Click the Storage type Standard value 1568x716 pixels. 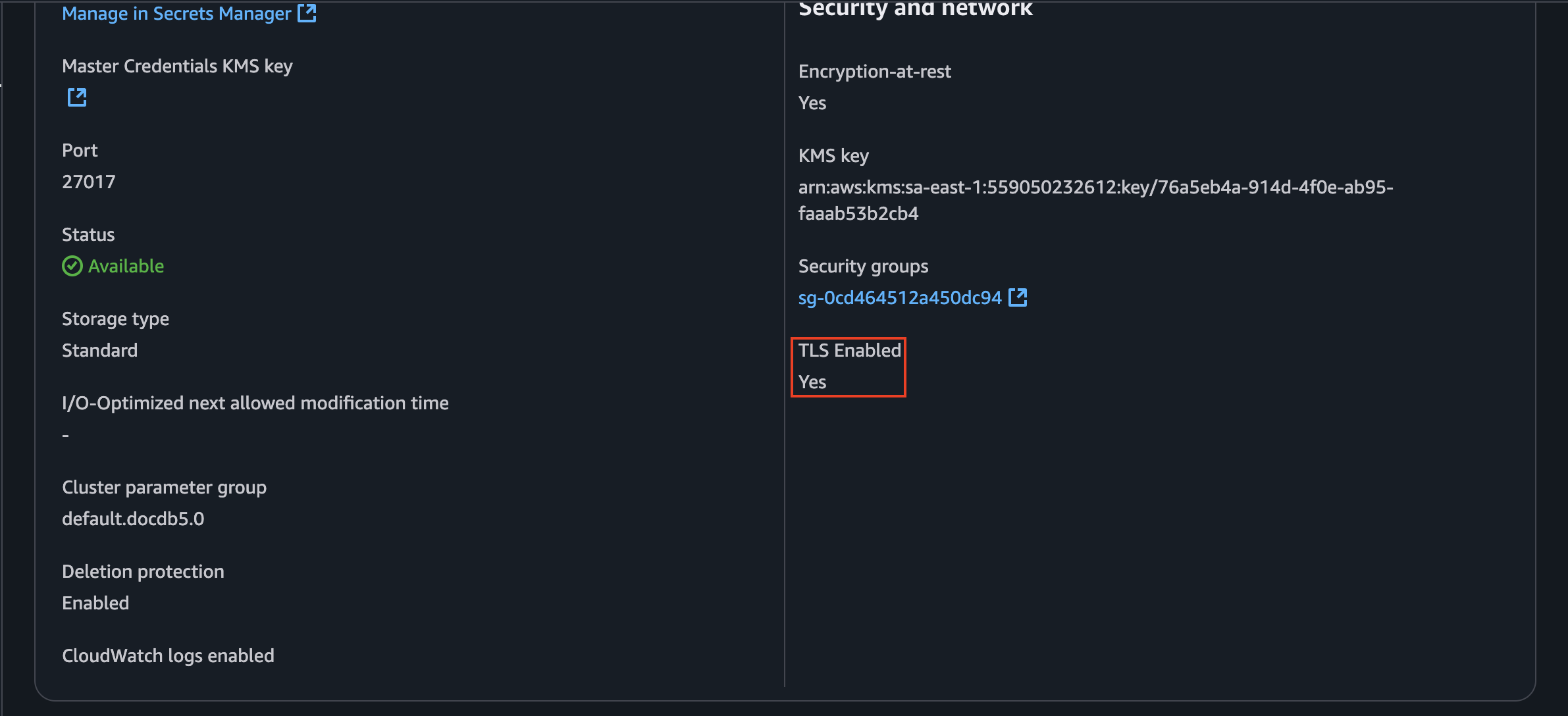click(99, 350)
